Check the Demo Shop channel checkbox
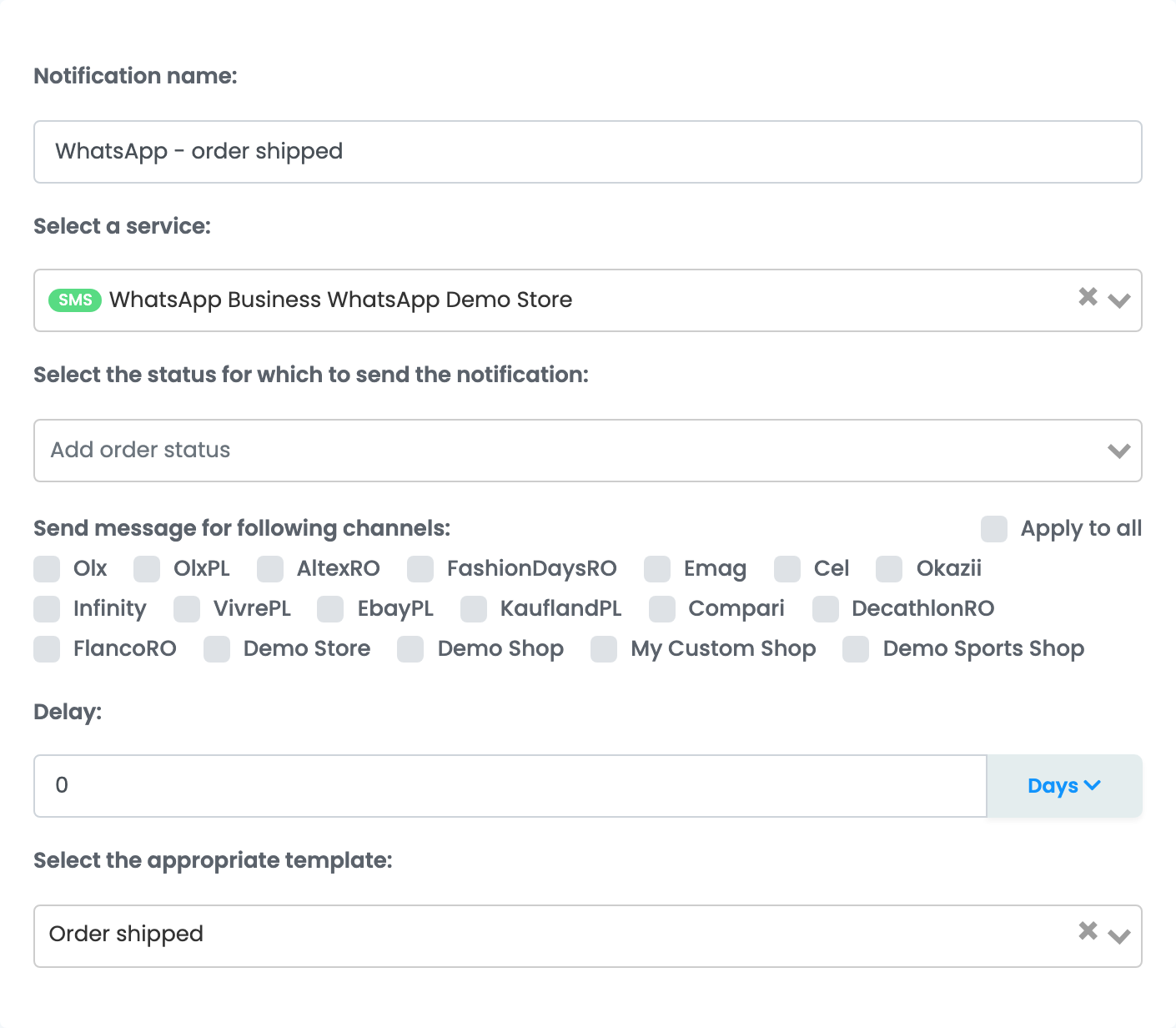Image resolution: width=1176 pixels, height=1028 pixels. (410, 649)
